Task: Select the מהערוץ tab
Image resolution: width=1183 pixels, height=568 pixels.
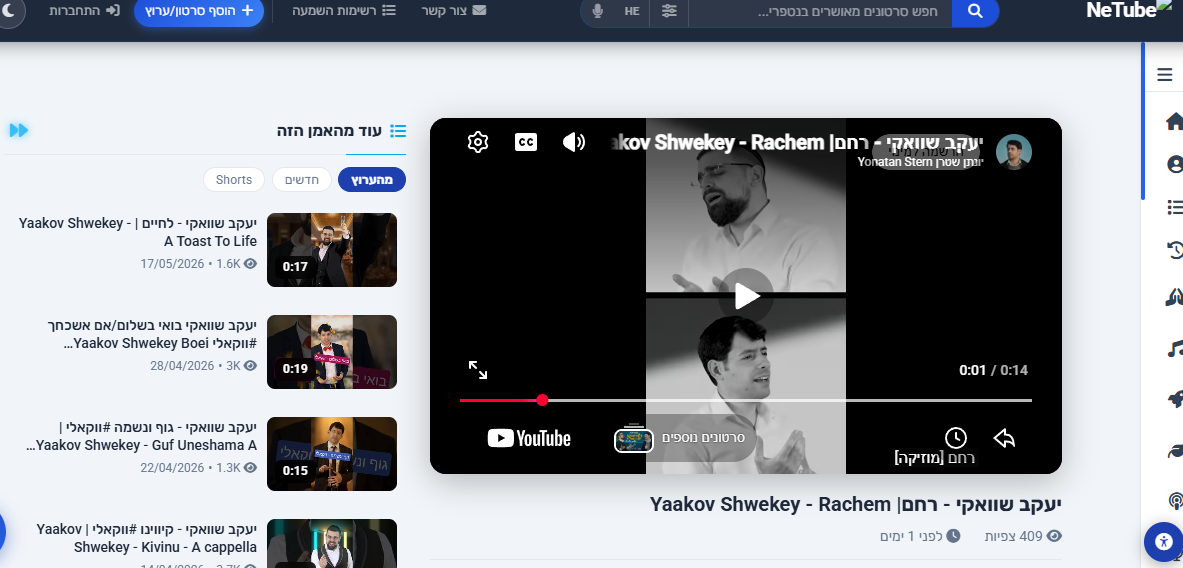Action: coord(372,180)
